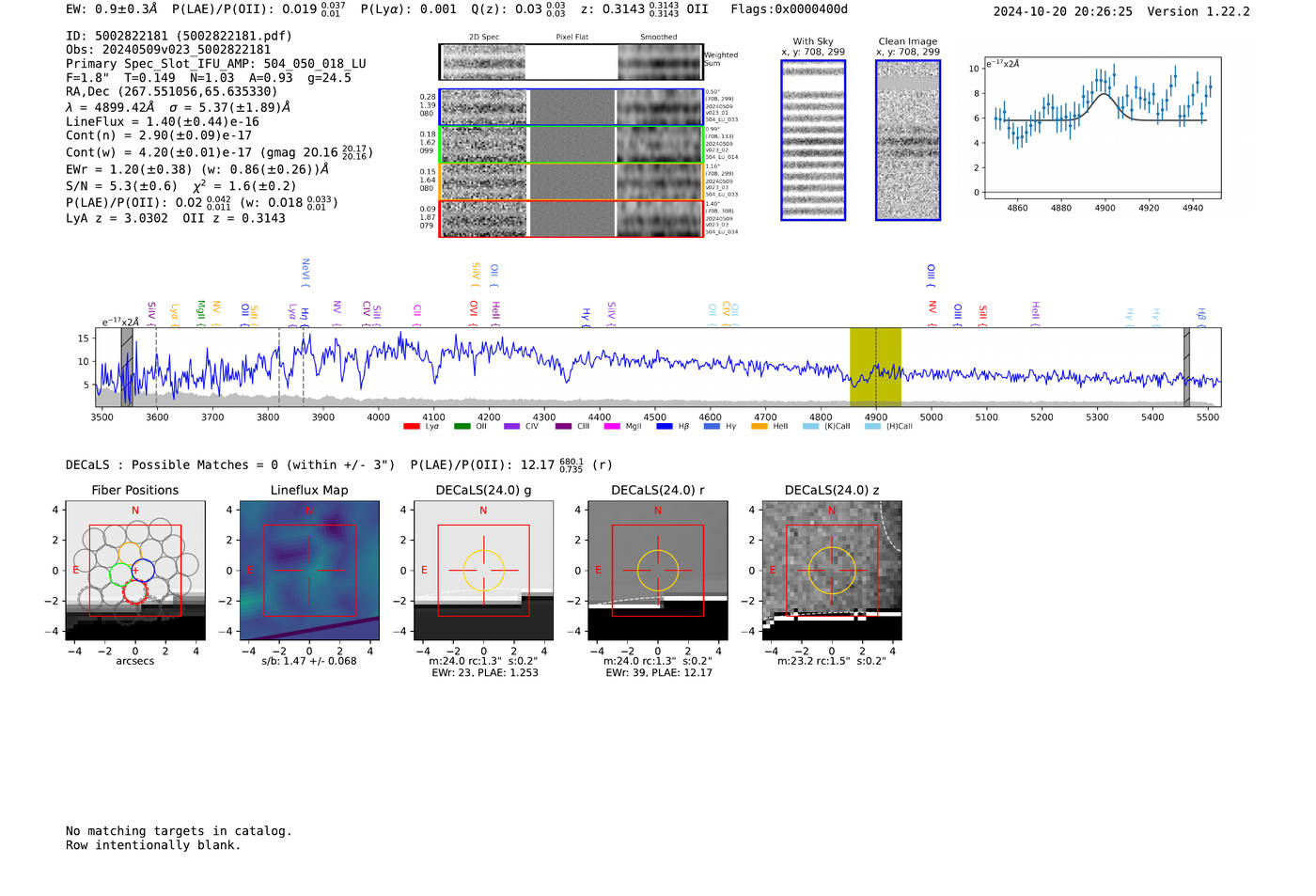Select the DECaLS(24.0) r cutout image
This screenshot has height=896, width=1316.
[x=658, y=571]
